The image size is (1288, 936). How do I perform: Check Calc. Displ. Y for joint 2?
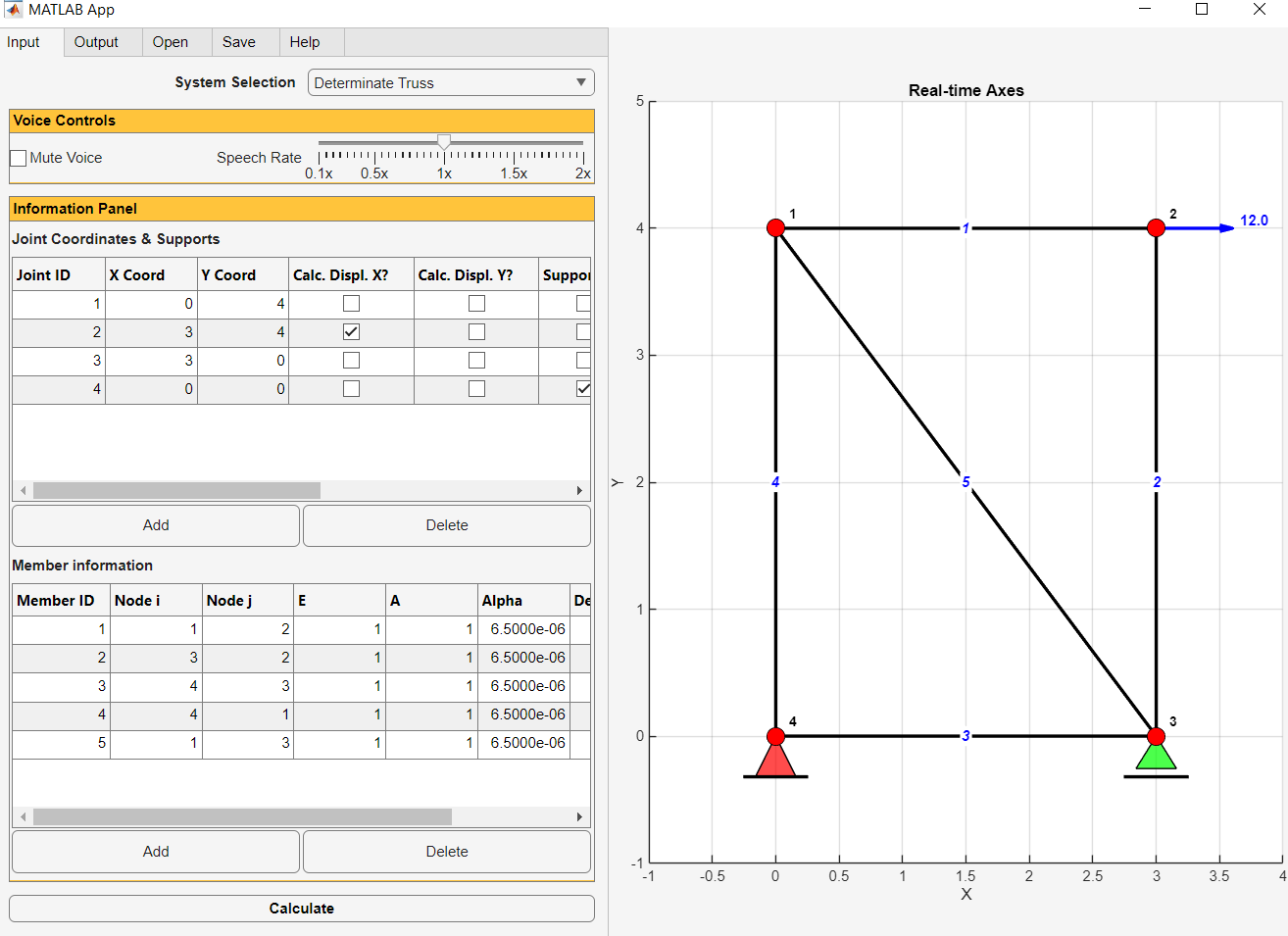(x=476, y=332)
